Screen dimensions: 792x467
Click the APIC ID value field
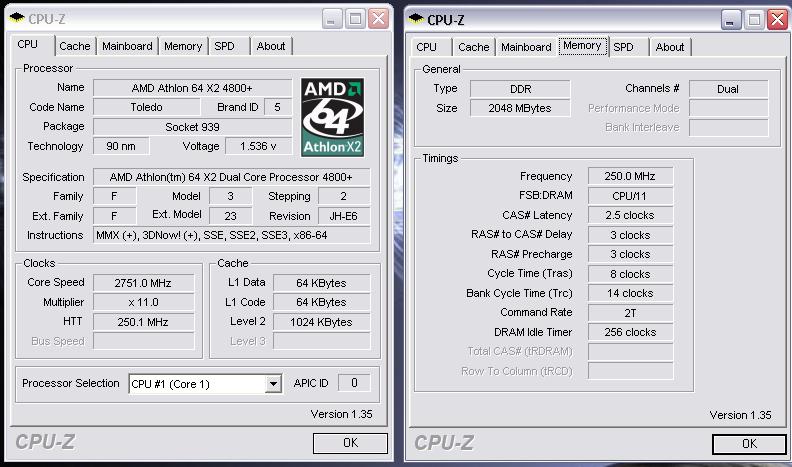354,383
